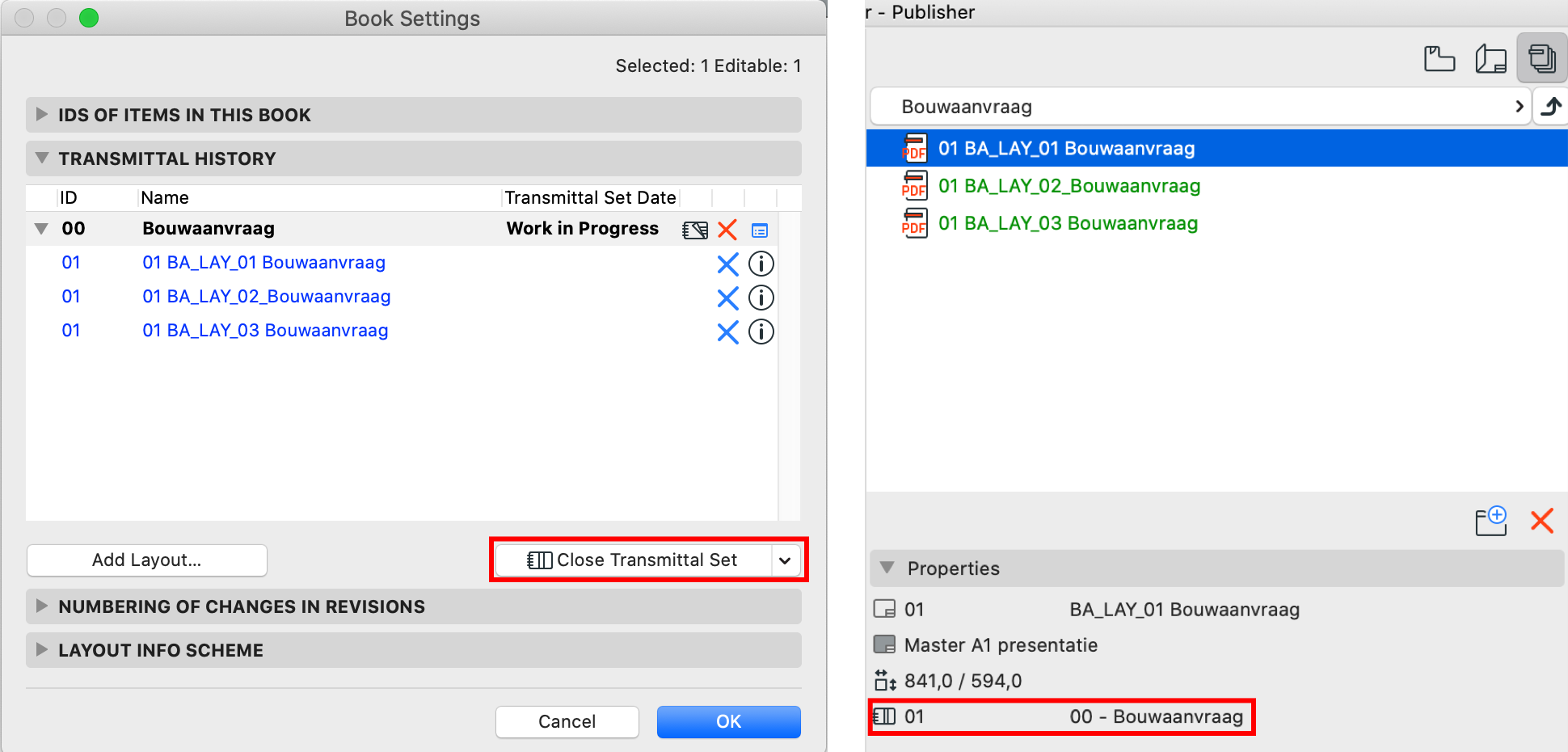
Task: Delete the 00 Bouwaanvraag transmittal set
Action: [x=727, y=230]
